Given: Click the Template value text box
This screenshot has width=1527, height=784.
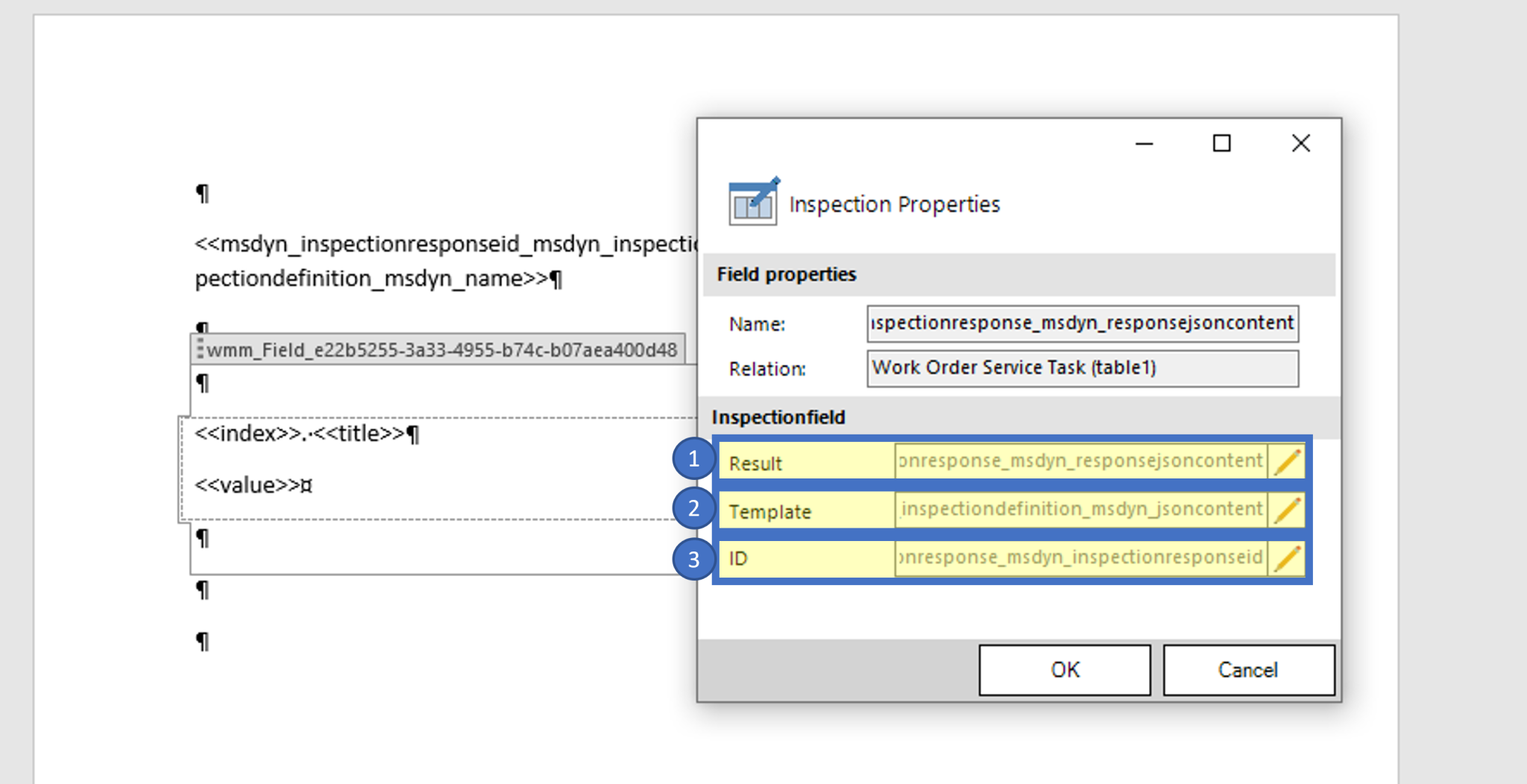Looking at the screenshot, I should (1081, 510).
